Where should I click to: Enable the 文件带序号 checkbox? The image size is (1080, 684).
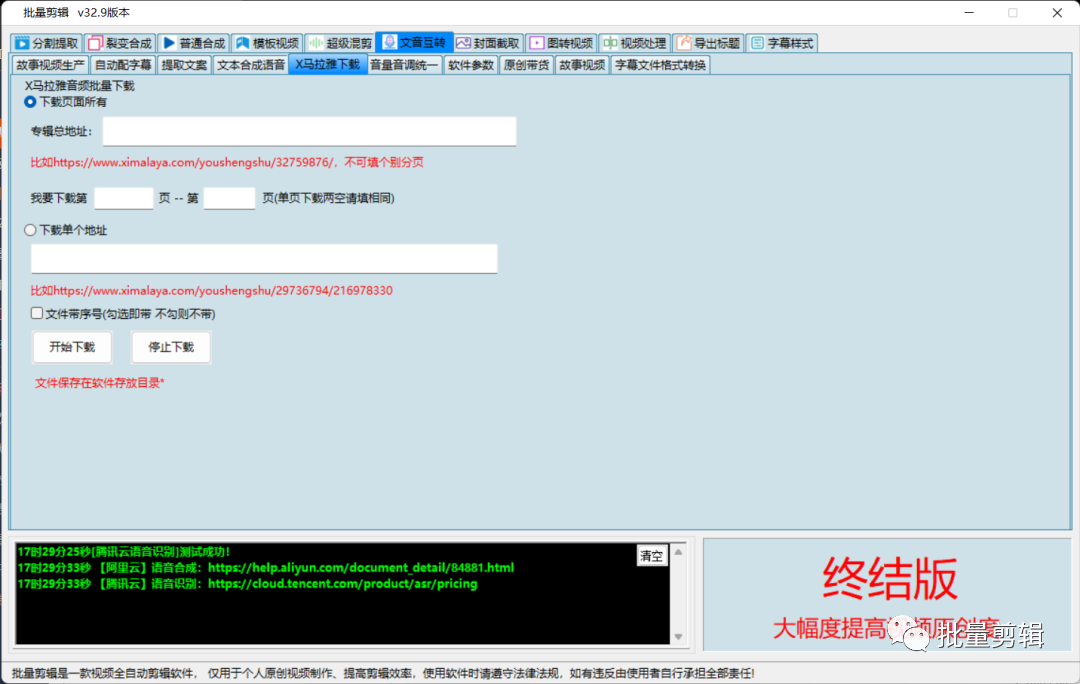(x=37, y=313)
